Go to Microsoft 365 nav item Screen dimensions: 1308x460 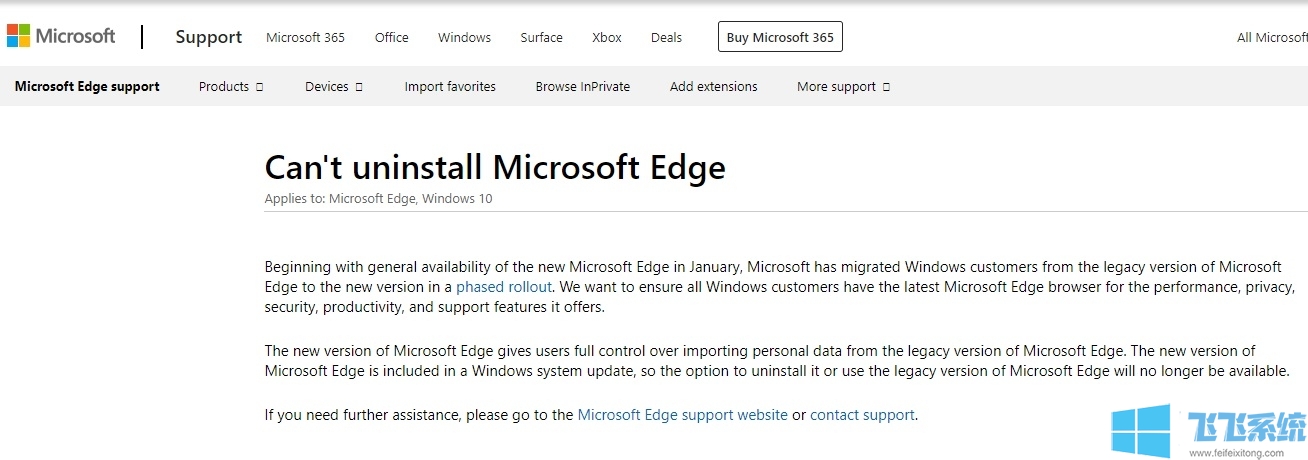tap(305, 38)
